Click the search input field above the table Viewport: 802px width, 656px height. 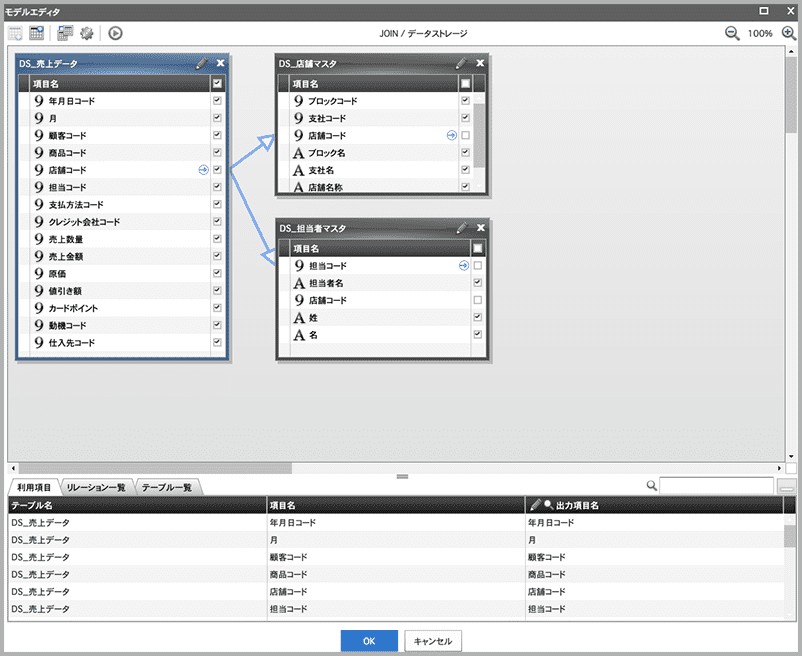716,486
